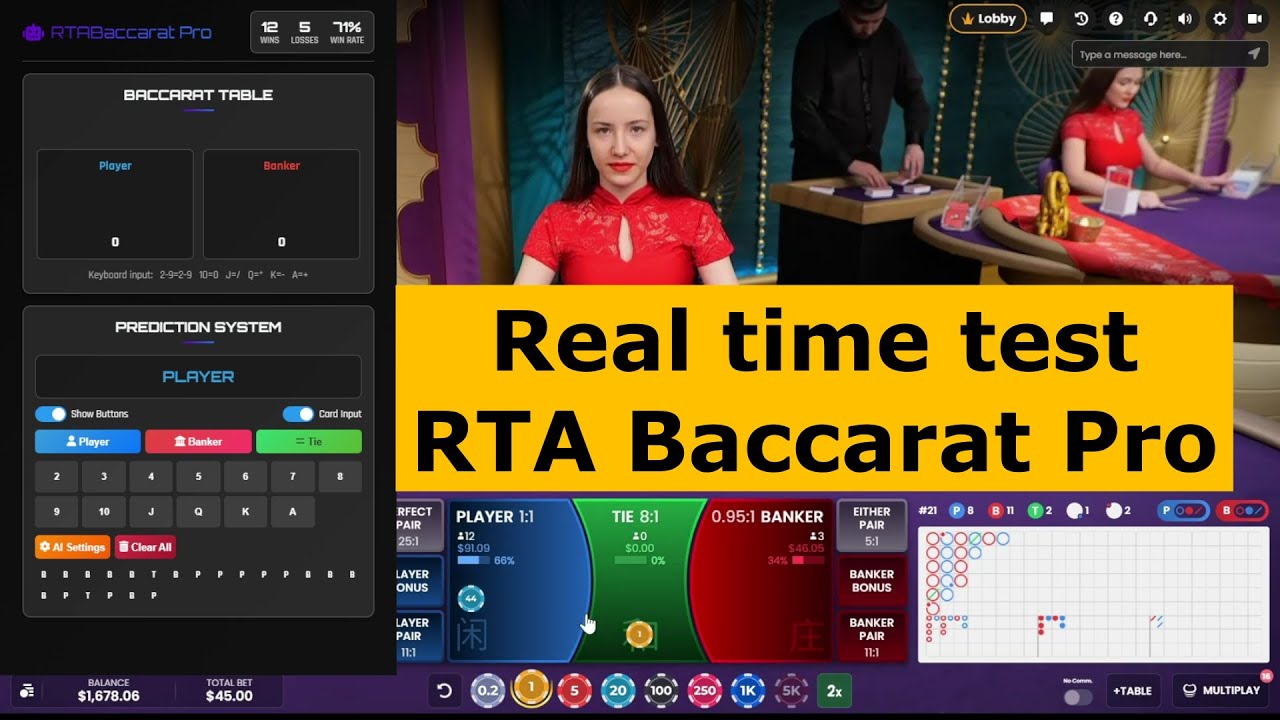Select the 100 chip
Viewport: 1280px width, 720px height.
coord(661,690)
